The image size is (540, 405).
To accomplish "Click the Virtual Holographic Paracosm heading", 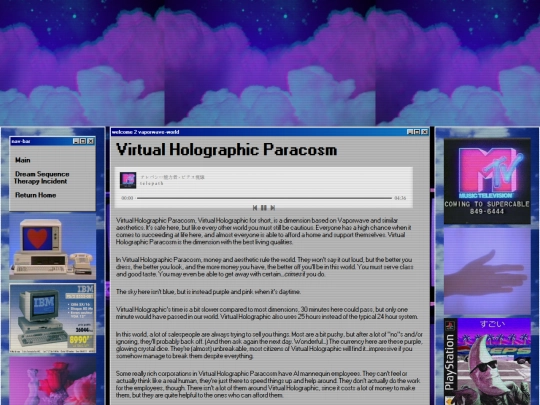I will click(227, 150).
